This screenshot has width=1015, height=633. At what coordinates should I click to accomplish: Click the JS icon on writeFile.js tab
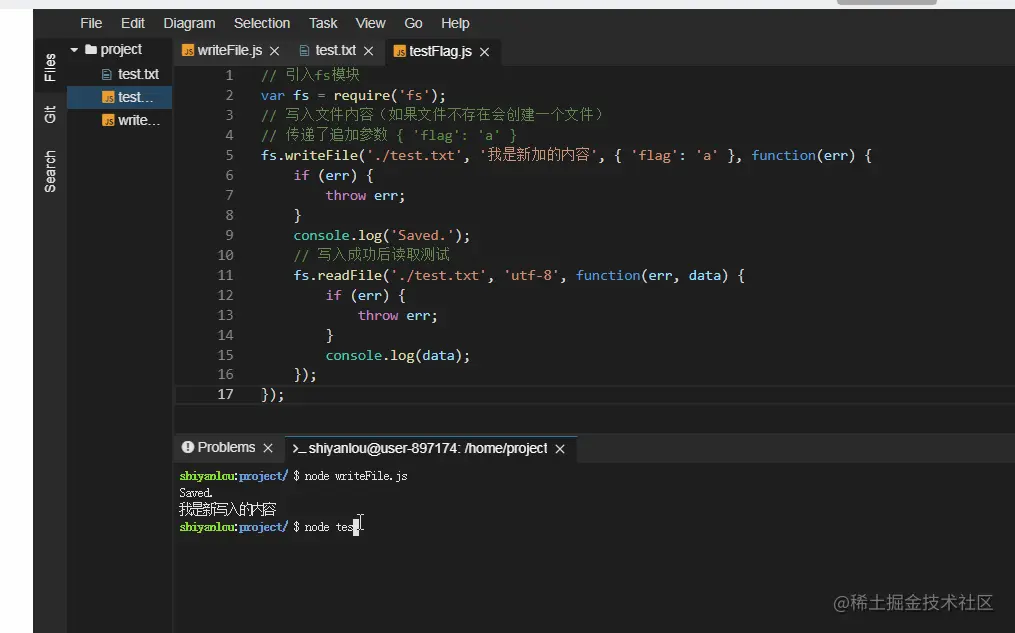(x=188, y=50)
